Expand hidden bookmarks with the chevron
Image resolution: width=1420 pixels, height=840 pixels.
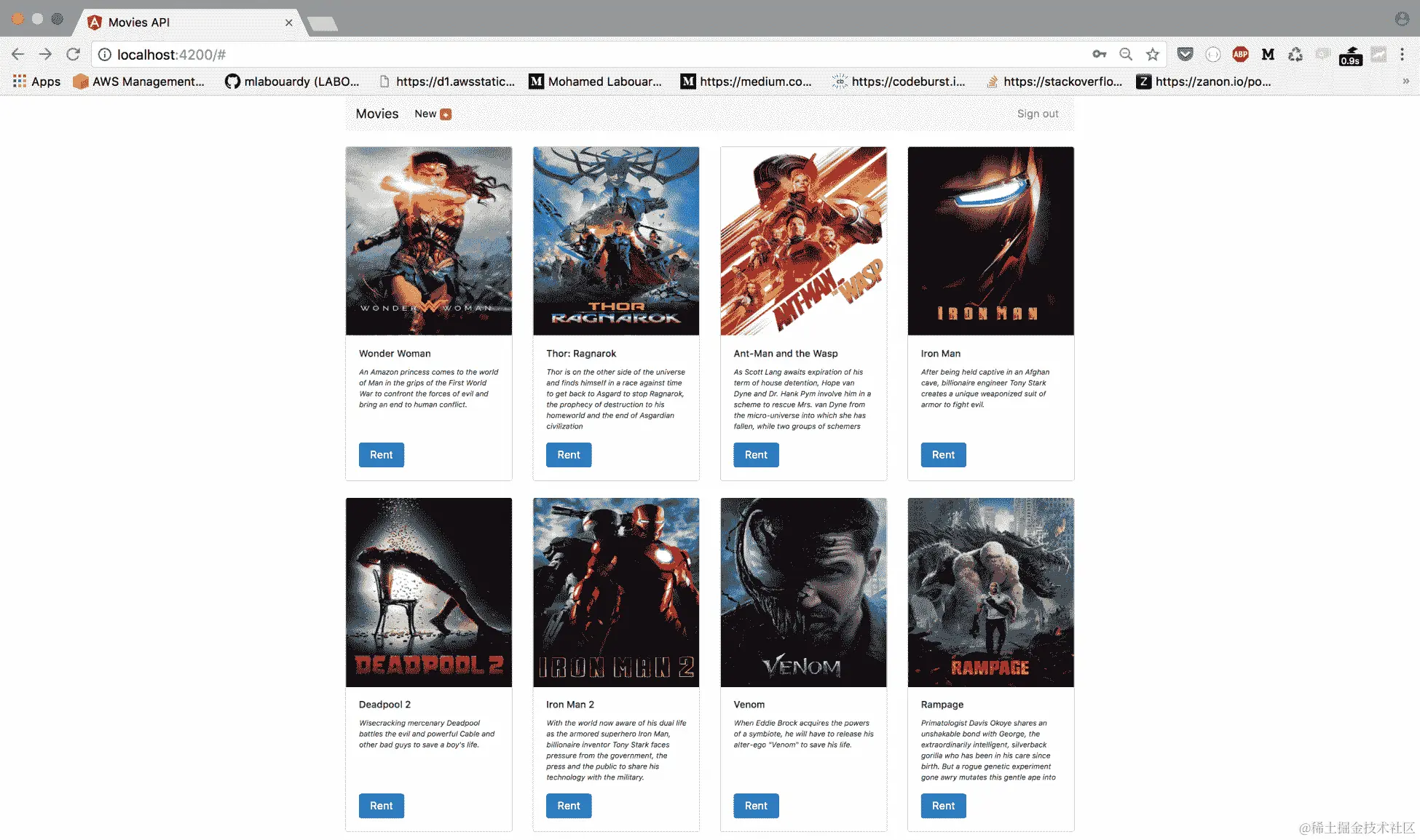click(1405, 82)
